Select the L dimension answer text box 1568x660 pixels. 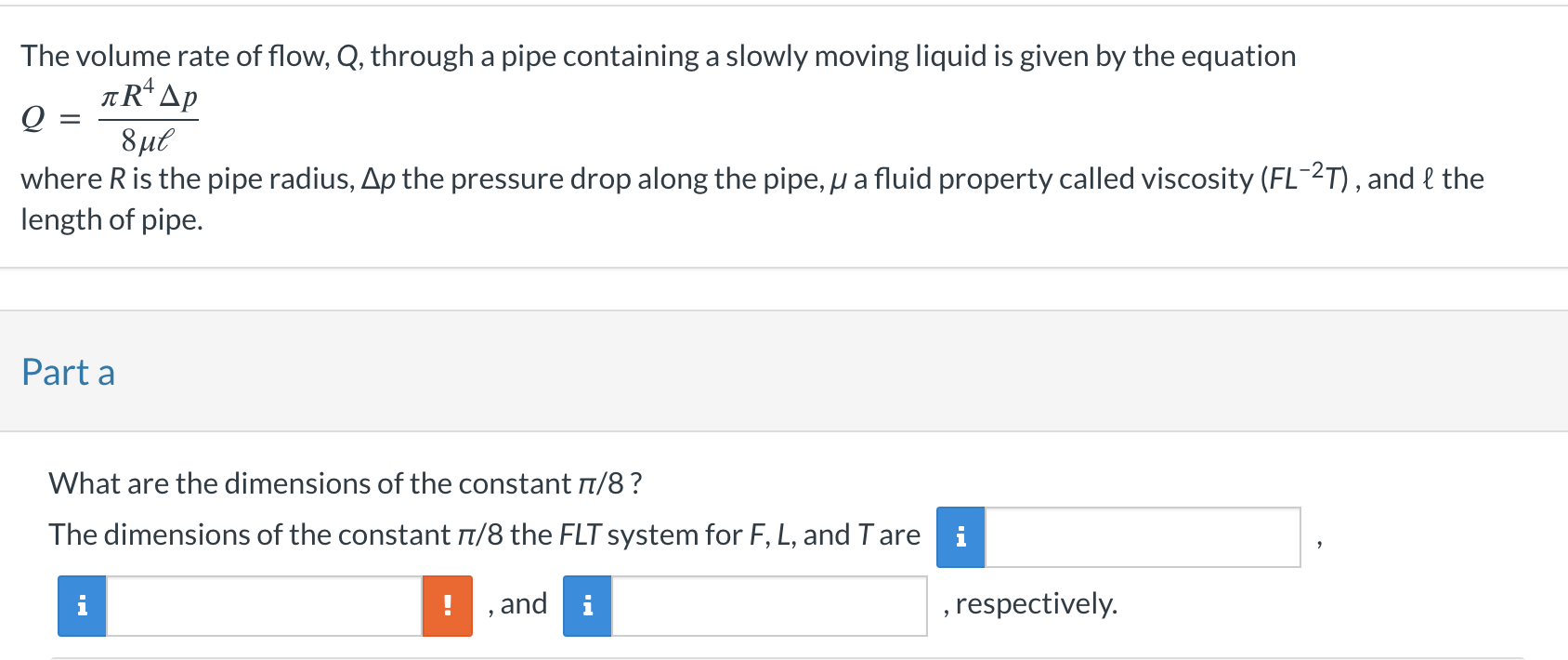pos(265,604)
